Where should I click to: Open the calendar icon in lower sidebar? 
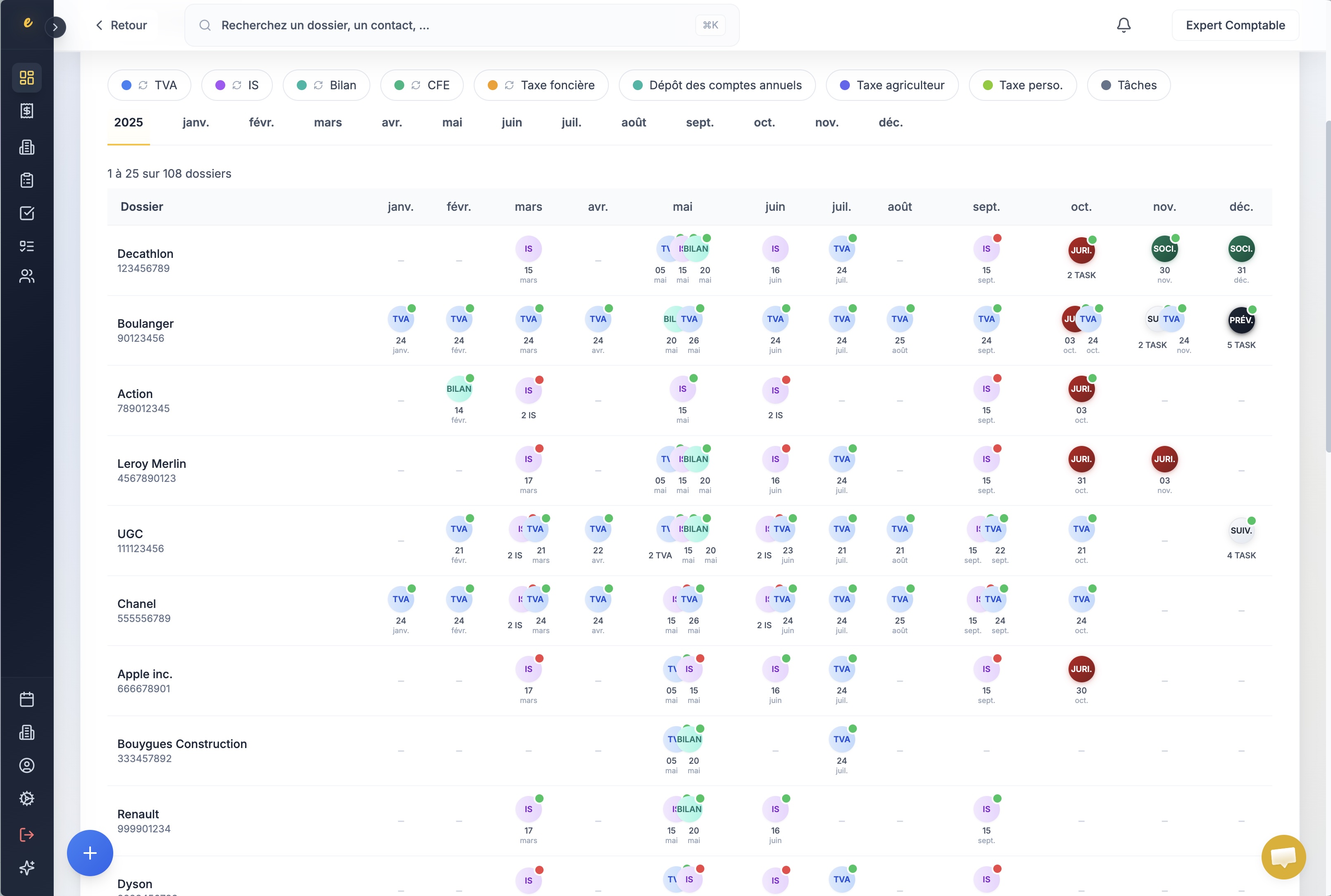[27, 698]
